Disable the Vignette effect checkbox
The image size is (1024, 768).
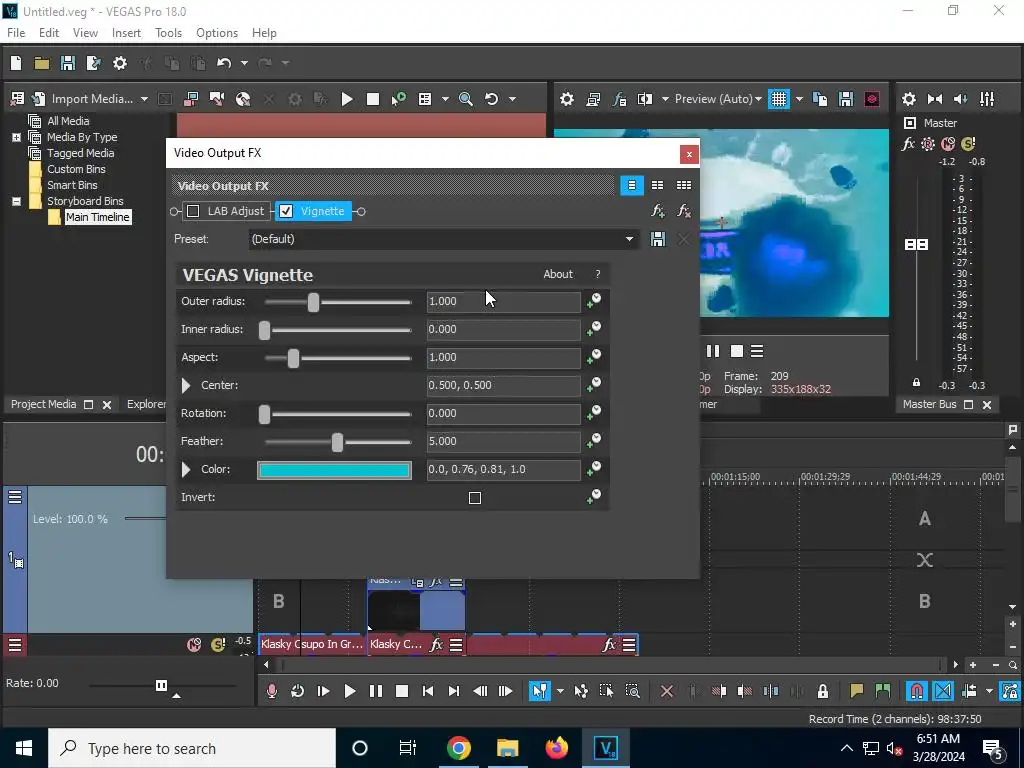point(286,211)
